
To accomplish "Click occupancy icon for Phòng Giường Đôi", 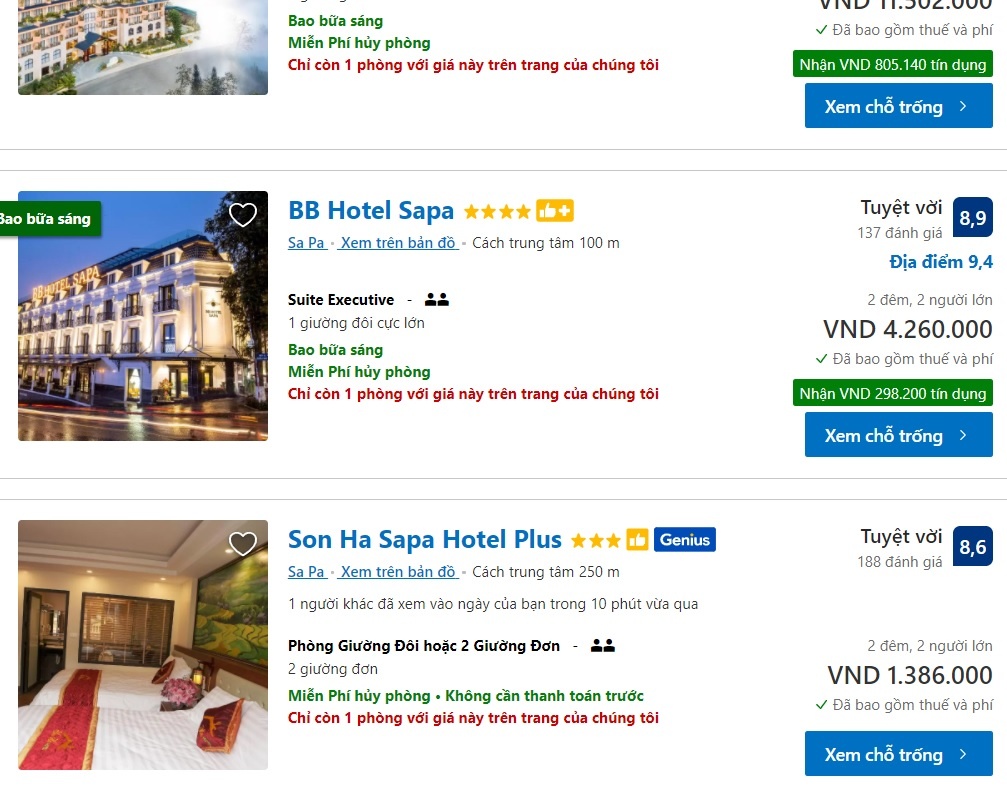I will point(602,646).
